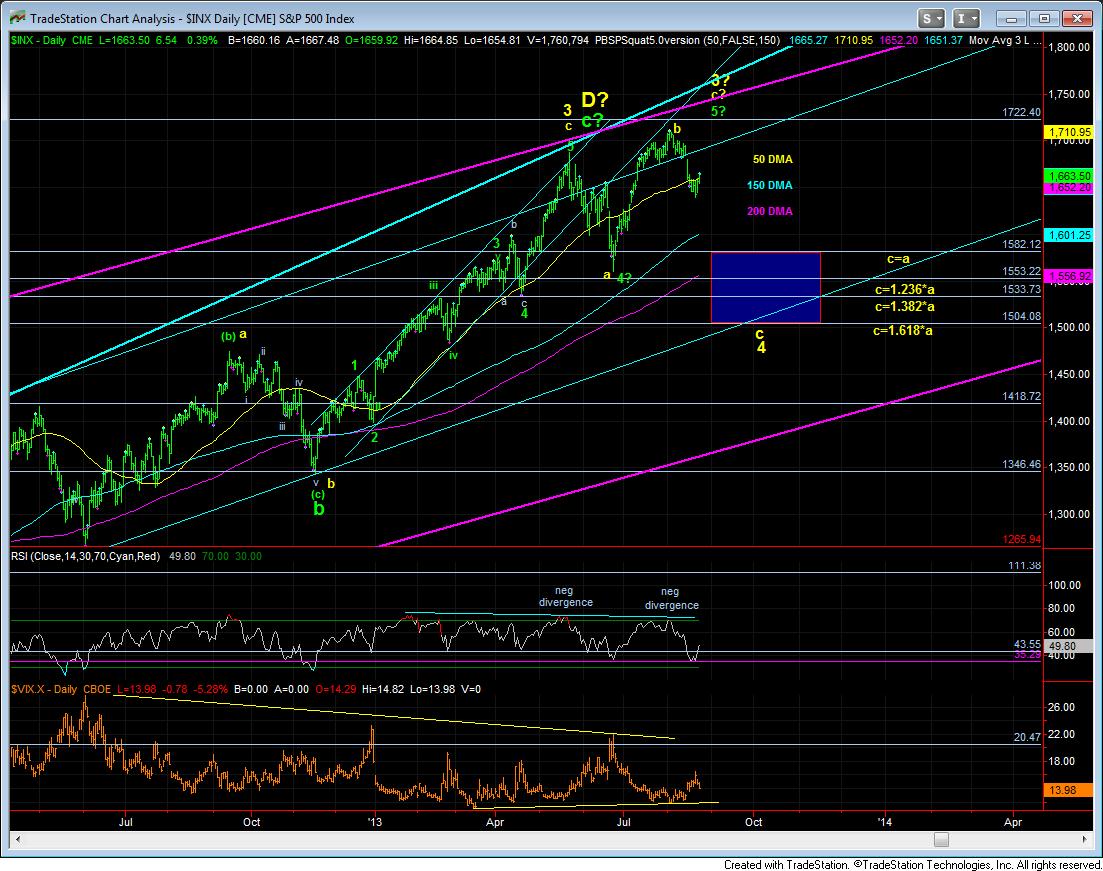This screenshot has width=1103, height=871.
Task: Click the 'Apr' label before the July 2013 tick
Action: pyautogui.click(x=495, y=822)
